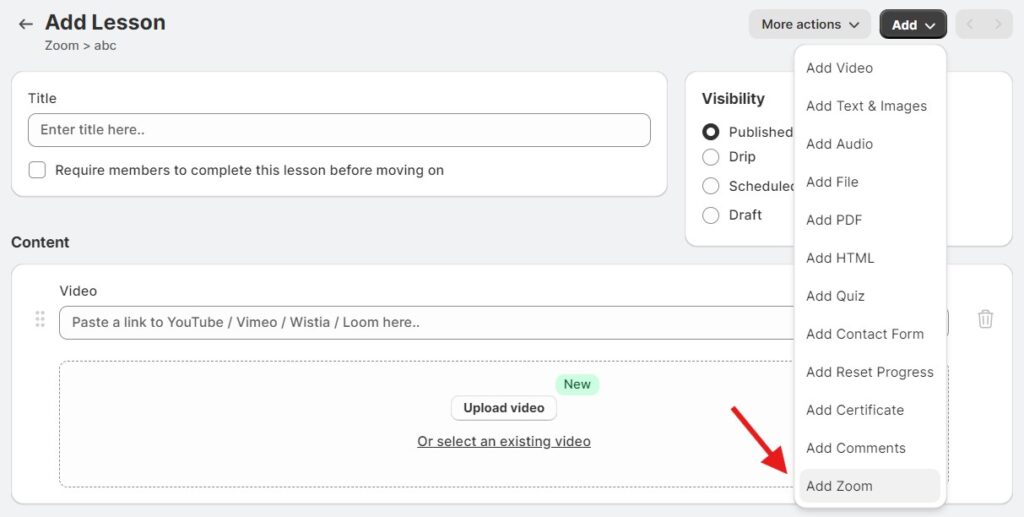Collapse the Add dropdown button
This screenshot has width=1024, height=517.
click(913, 24)
